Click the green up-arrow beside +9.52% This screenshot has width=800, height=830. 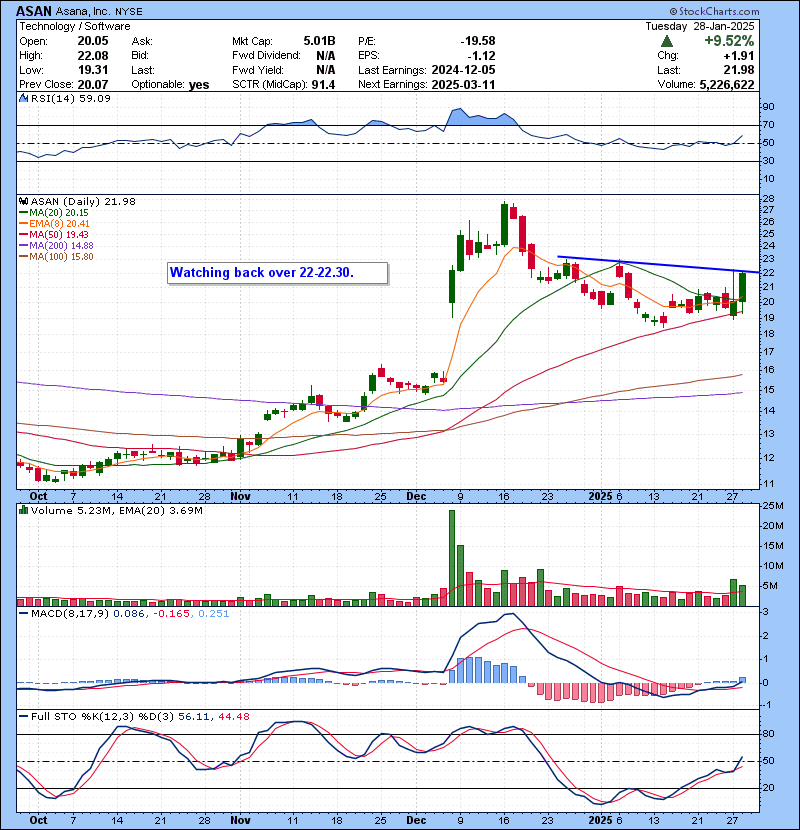tap(667, 41)
